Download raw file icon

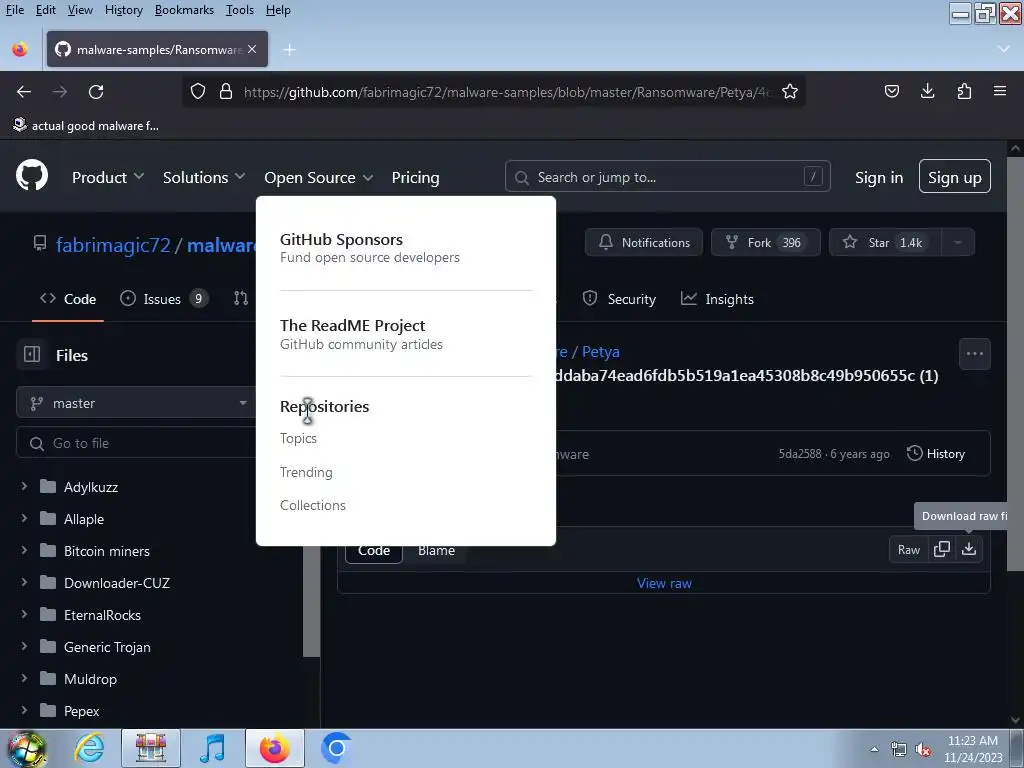click(x=969, y=549)
